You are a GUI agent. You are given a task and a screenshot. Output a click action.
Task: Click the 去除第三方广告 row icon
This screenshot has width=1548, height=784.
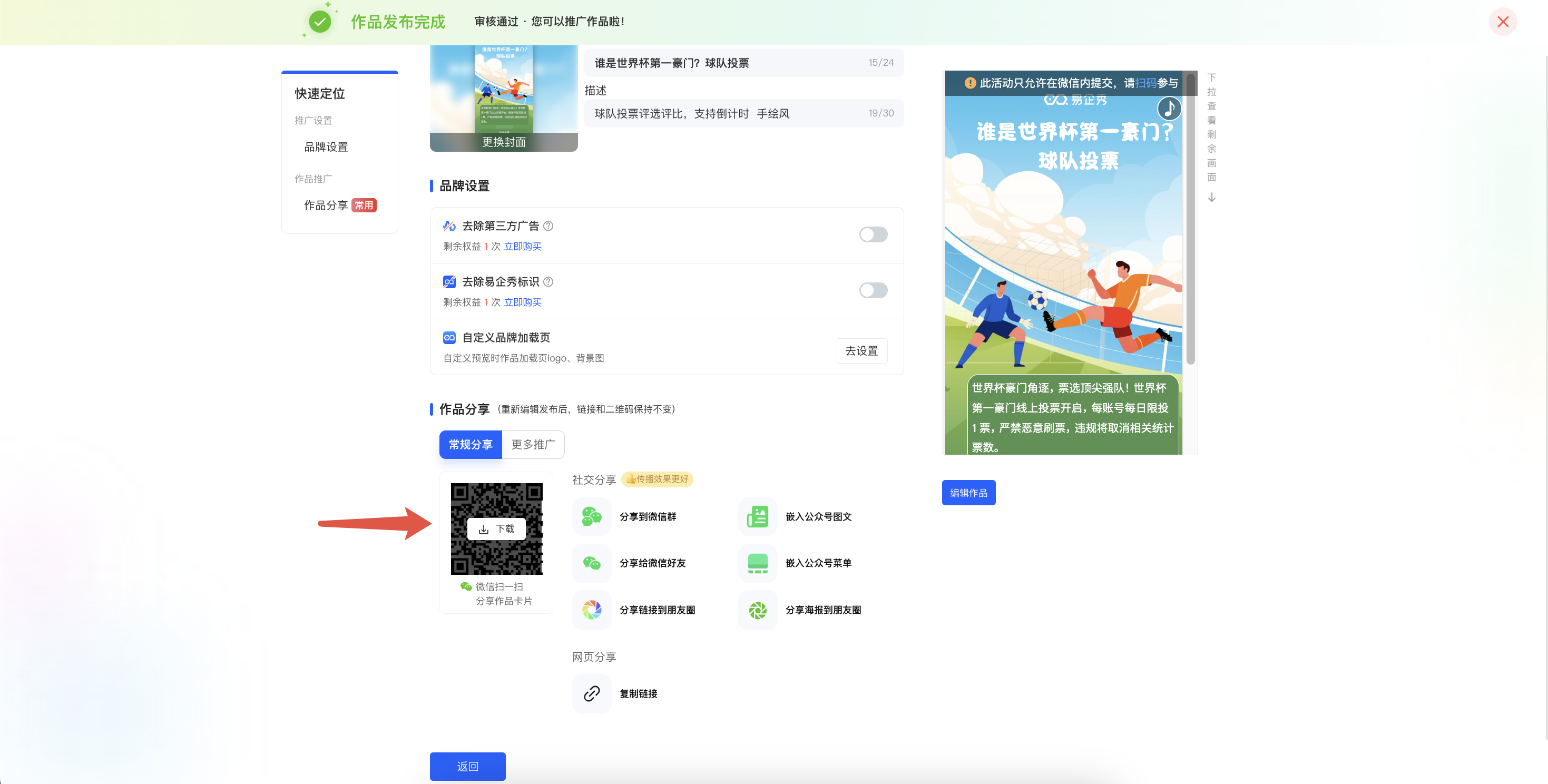coord(449,226)
